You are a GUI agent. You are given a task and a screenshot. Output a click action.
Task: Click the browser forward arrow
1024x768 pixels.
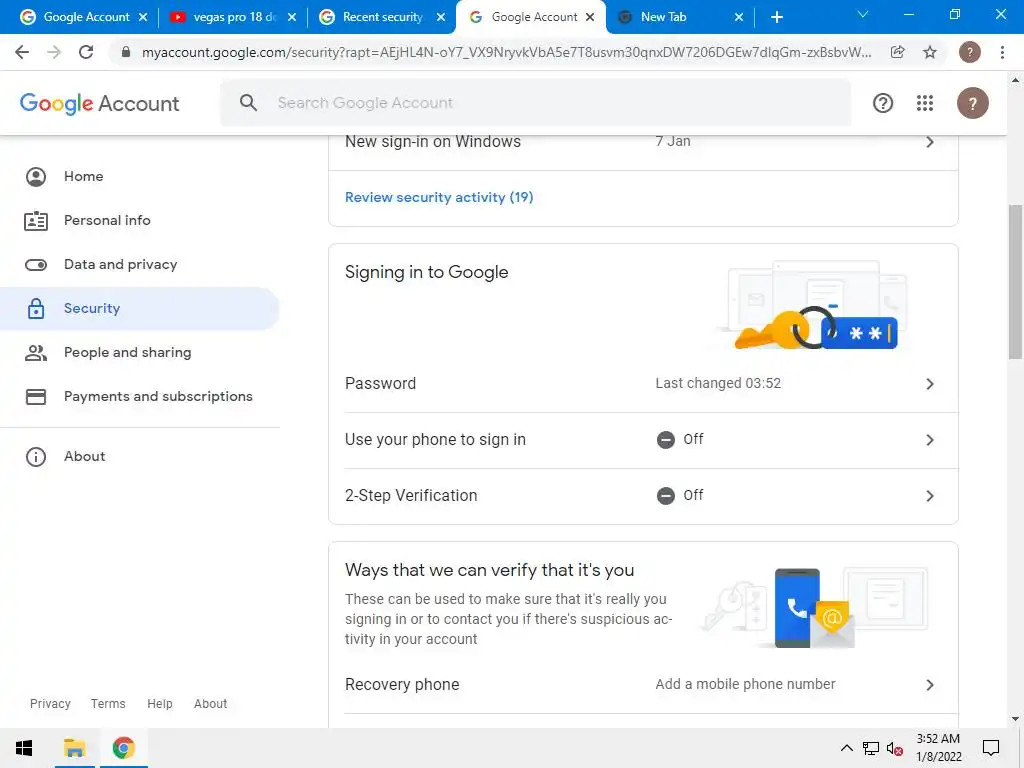[54, 52]
